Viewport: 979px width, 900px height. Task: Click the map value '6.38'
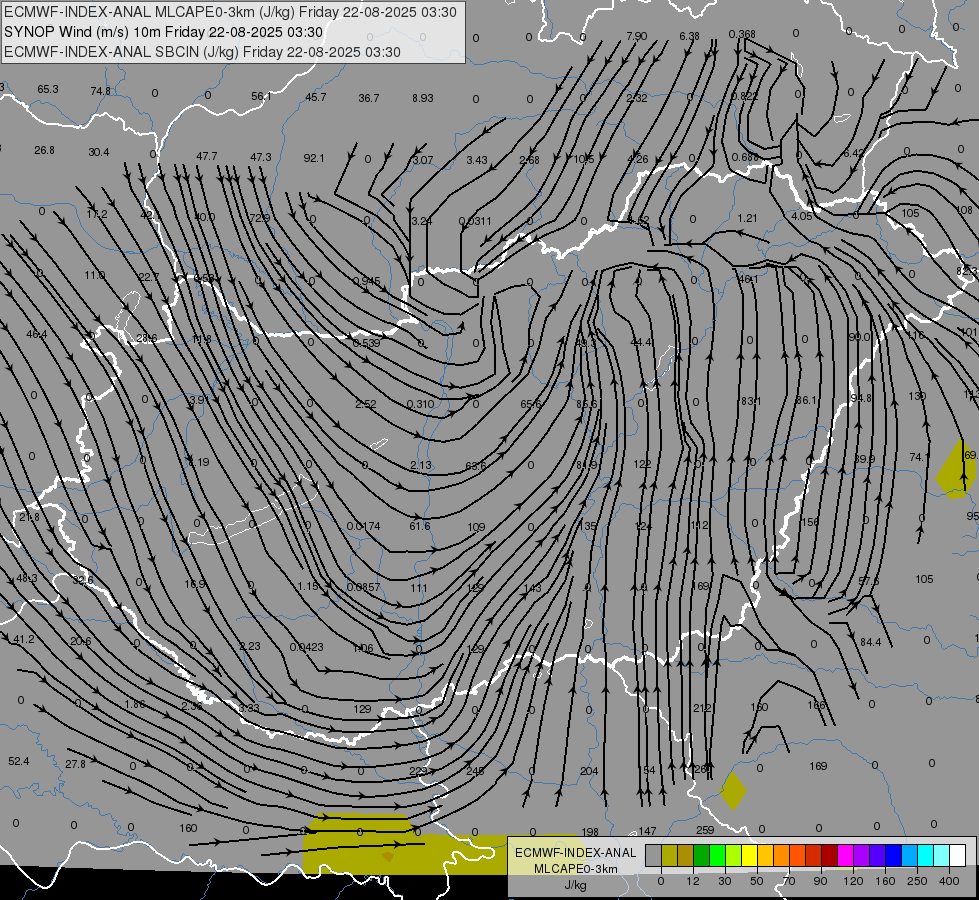click(689, 36)
